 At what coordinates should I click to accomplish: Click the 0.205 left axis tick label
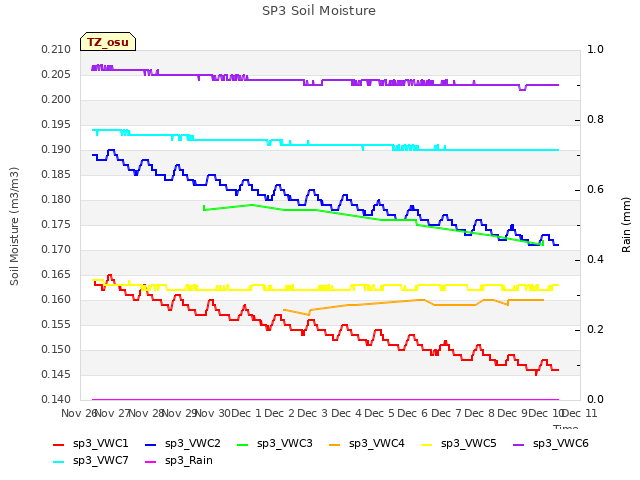[56, 75]
